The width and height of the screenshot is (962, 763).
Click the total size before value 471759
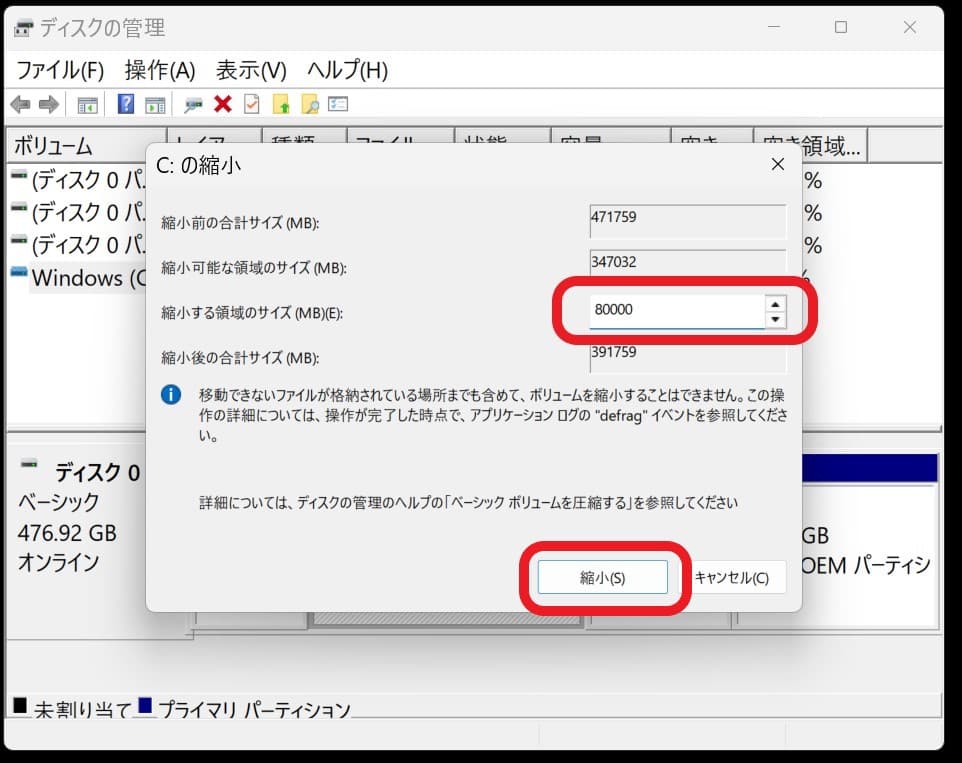pyautogui.click(x=688, y=221)
